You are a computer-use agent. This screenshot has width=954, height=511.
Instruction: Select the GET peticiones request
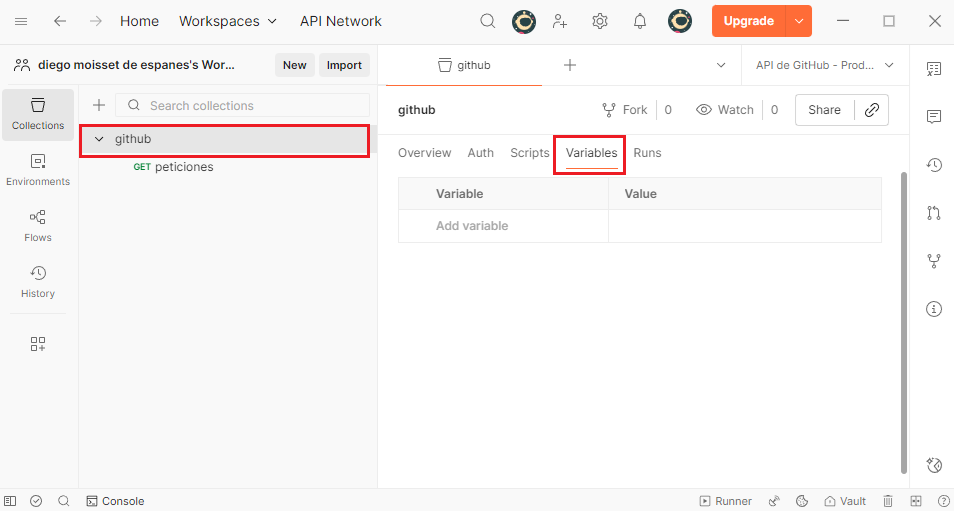point(183,167)
